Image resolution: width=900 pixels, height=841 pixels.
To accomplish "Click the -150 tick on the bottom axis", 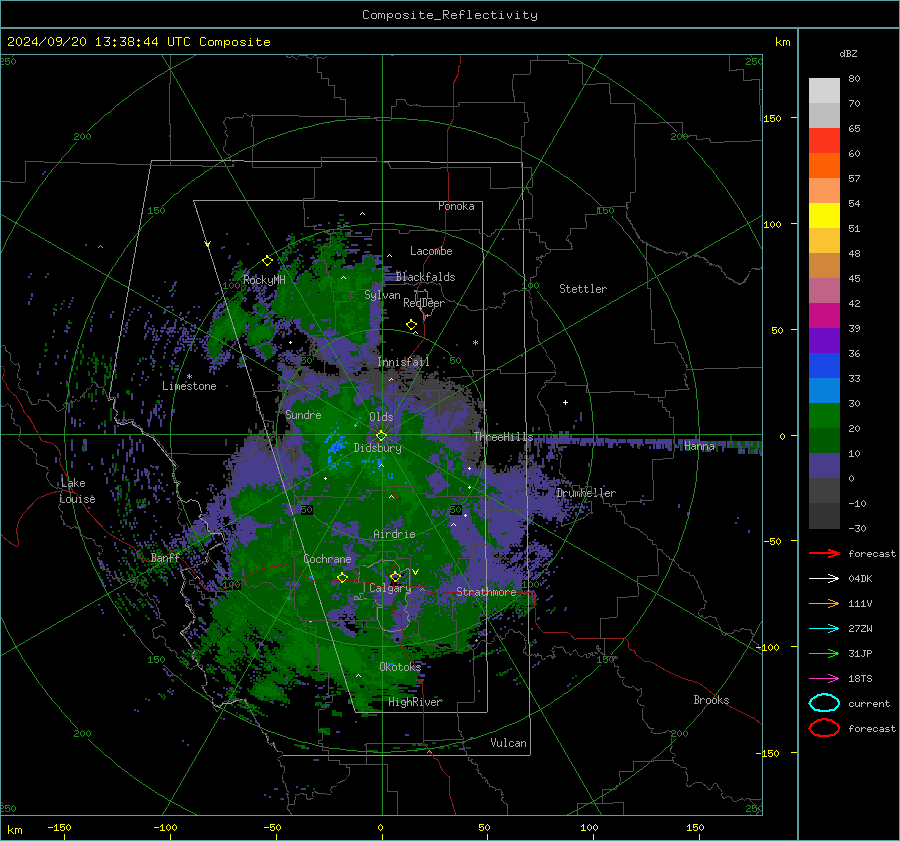I will 59,827.
